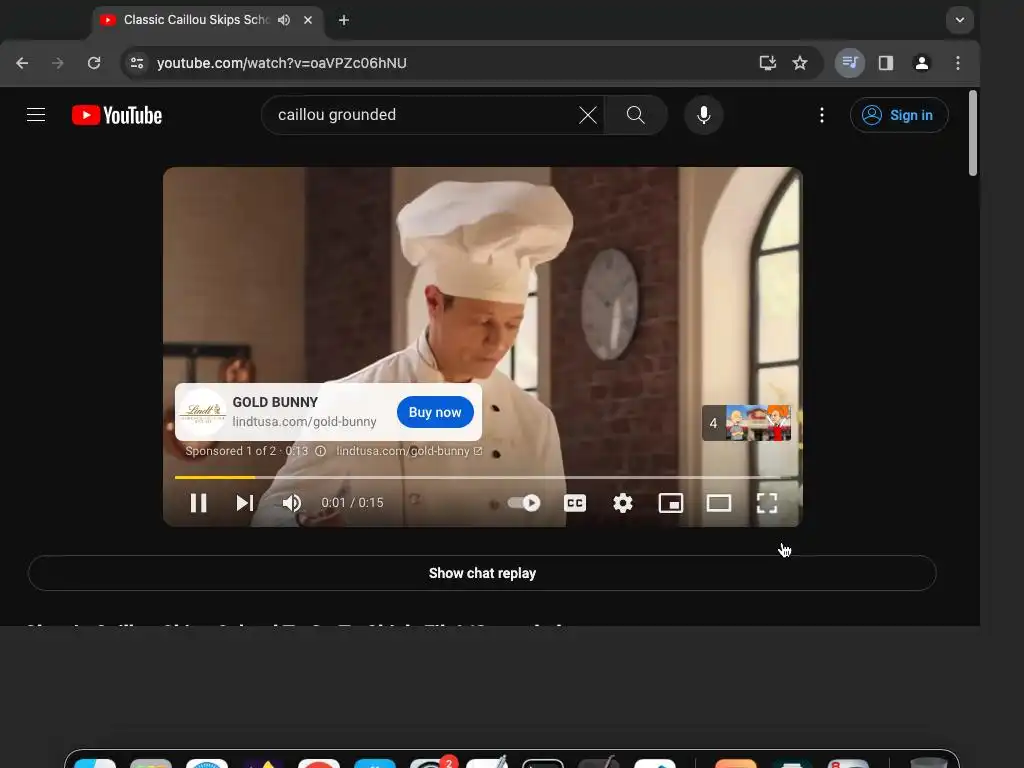
Task: View site information icon in address bar
Action: (136, 63)
